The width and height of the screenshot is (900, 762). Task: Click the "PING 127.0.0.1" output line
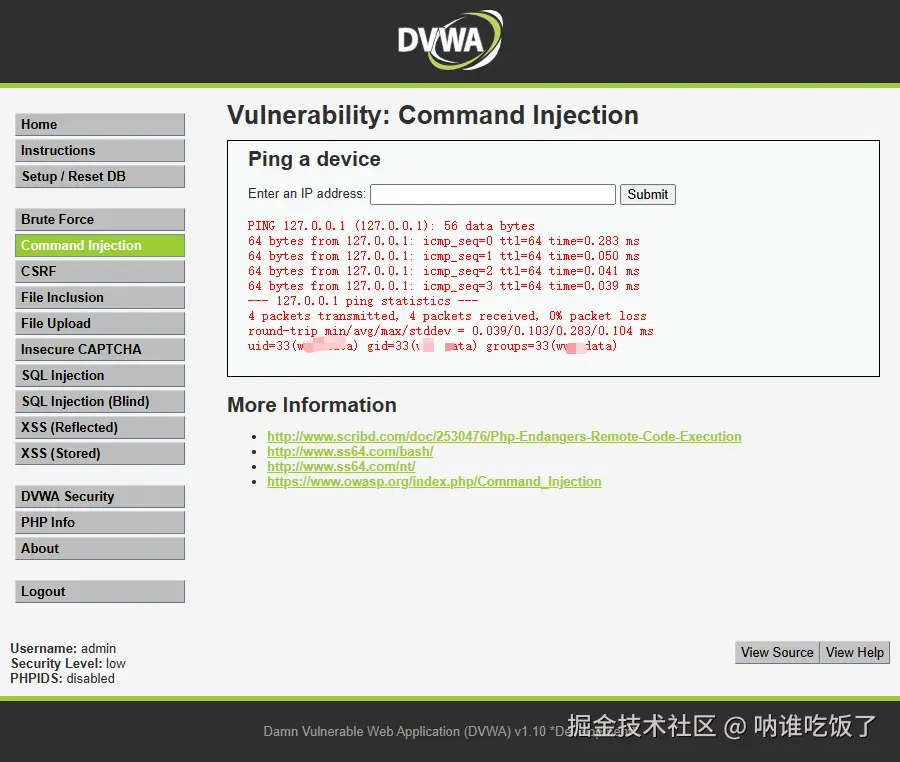(x=391, y=226)
